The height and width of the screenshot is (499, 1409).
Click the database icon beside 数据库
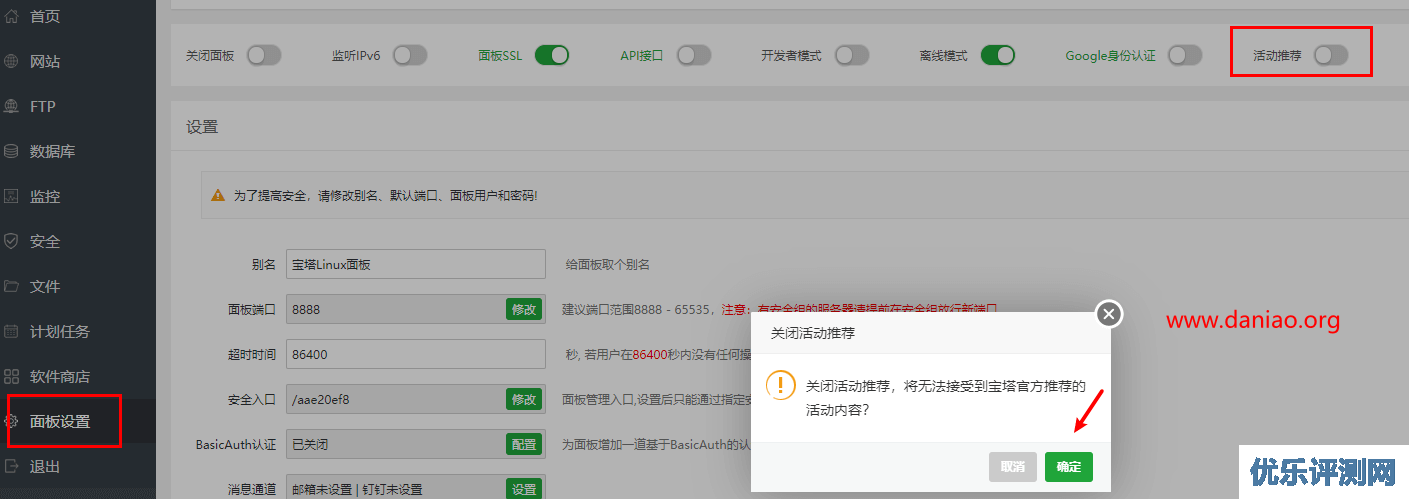pos(12,151)
